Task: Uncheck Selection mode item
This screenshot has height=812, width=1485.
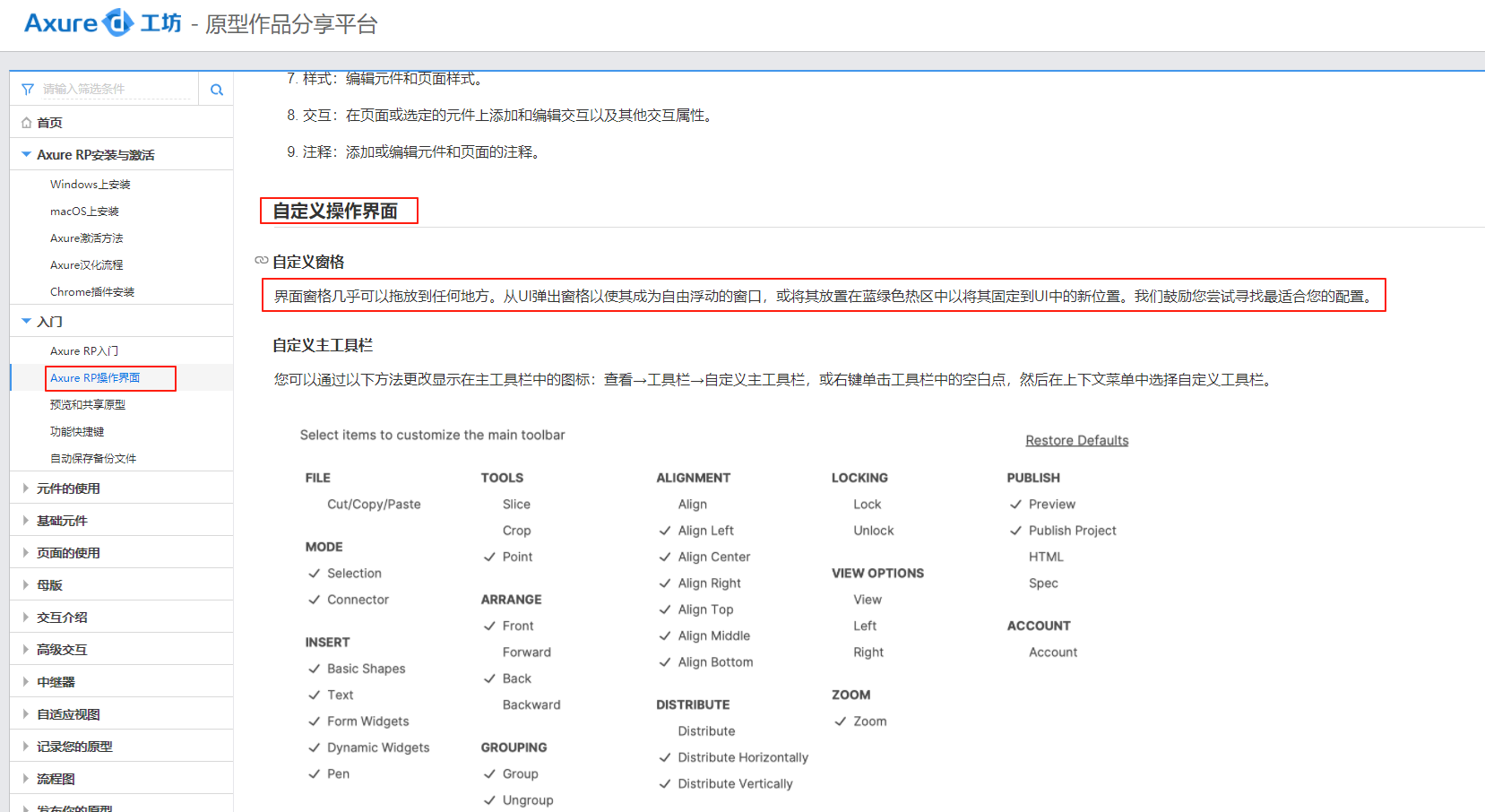Action: 345,574
